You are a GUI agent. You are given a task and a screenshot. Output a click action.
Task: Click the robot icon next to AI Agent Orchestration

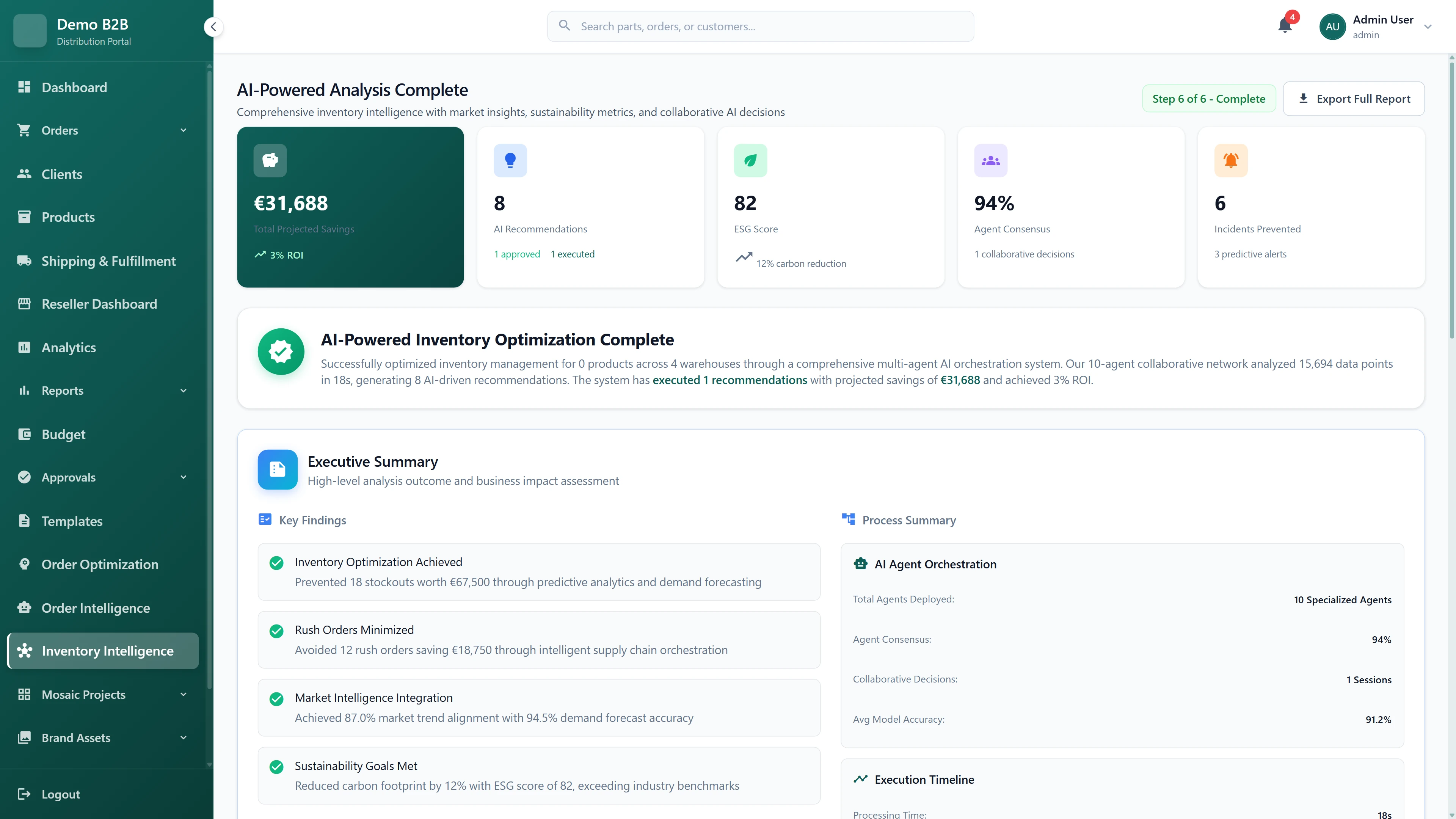pyautogui.click(x=860, y=563)
